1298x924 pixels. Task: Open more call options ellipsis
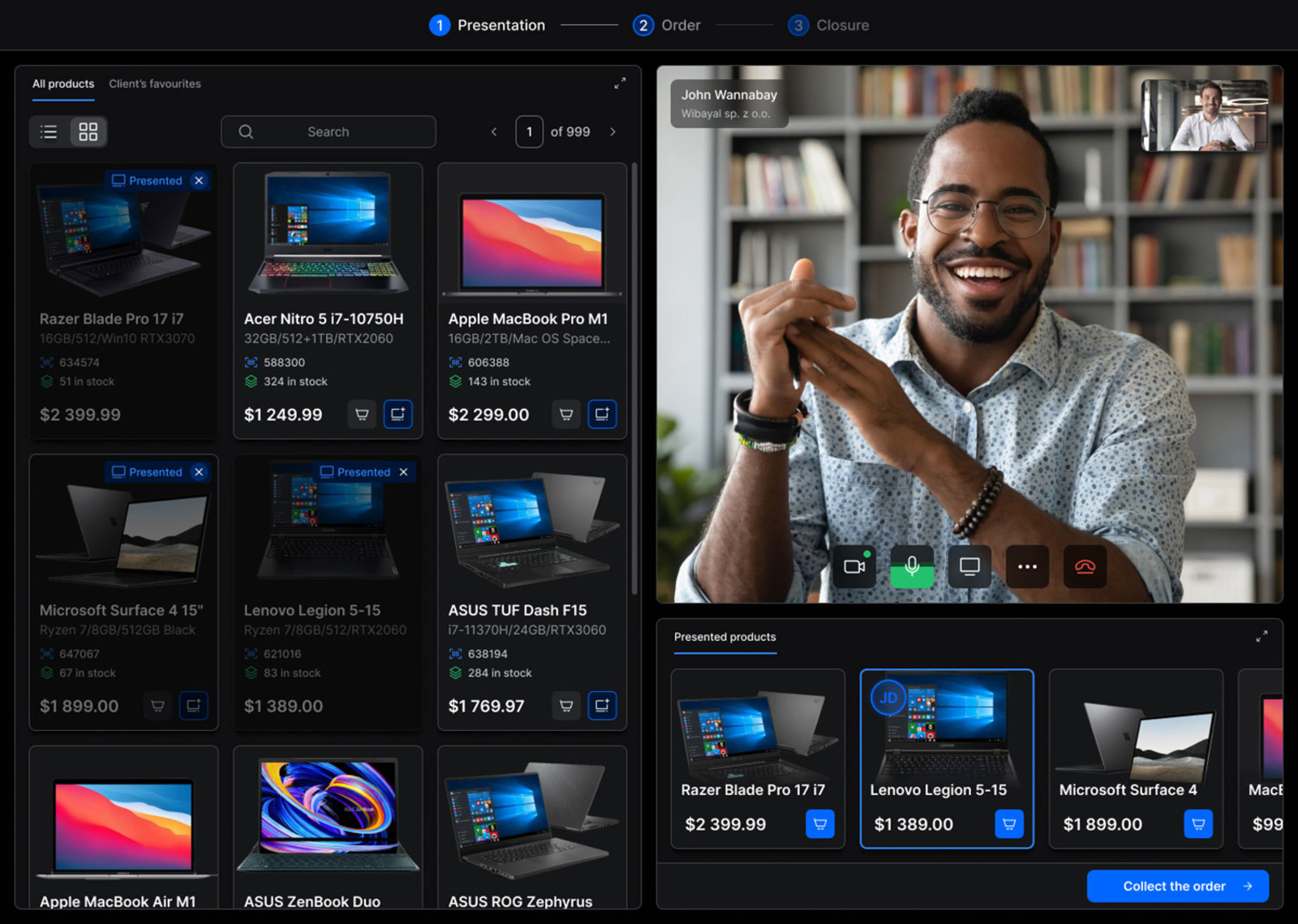1027,566
